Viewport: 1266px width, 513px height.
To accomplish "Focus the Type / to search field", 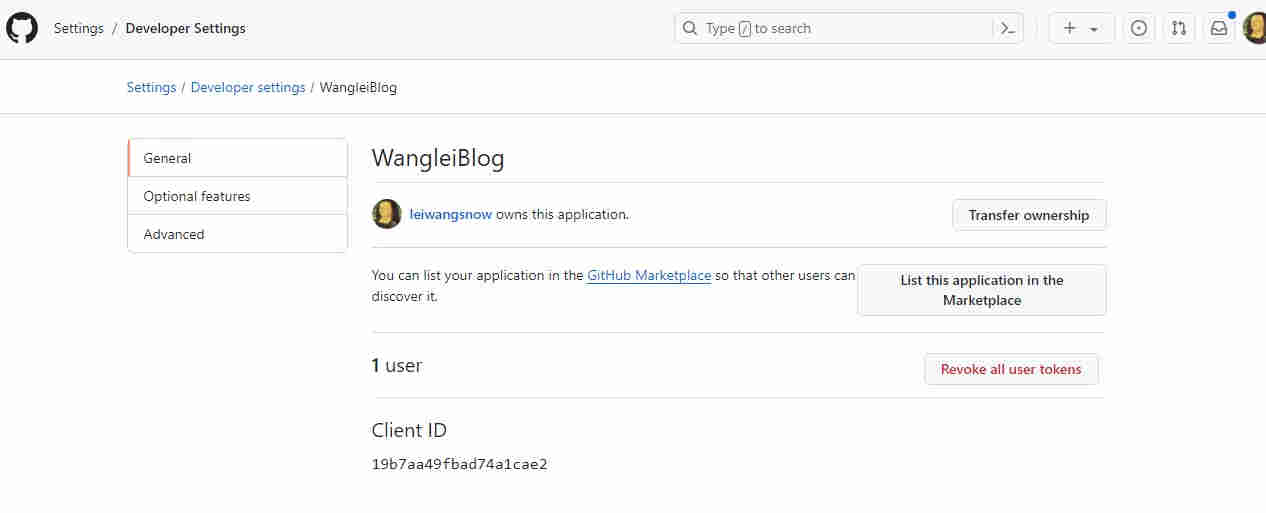I will point(840,29).
